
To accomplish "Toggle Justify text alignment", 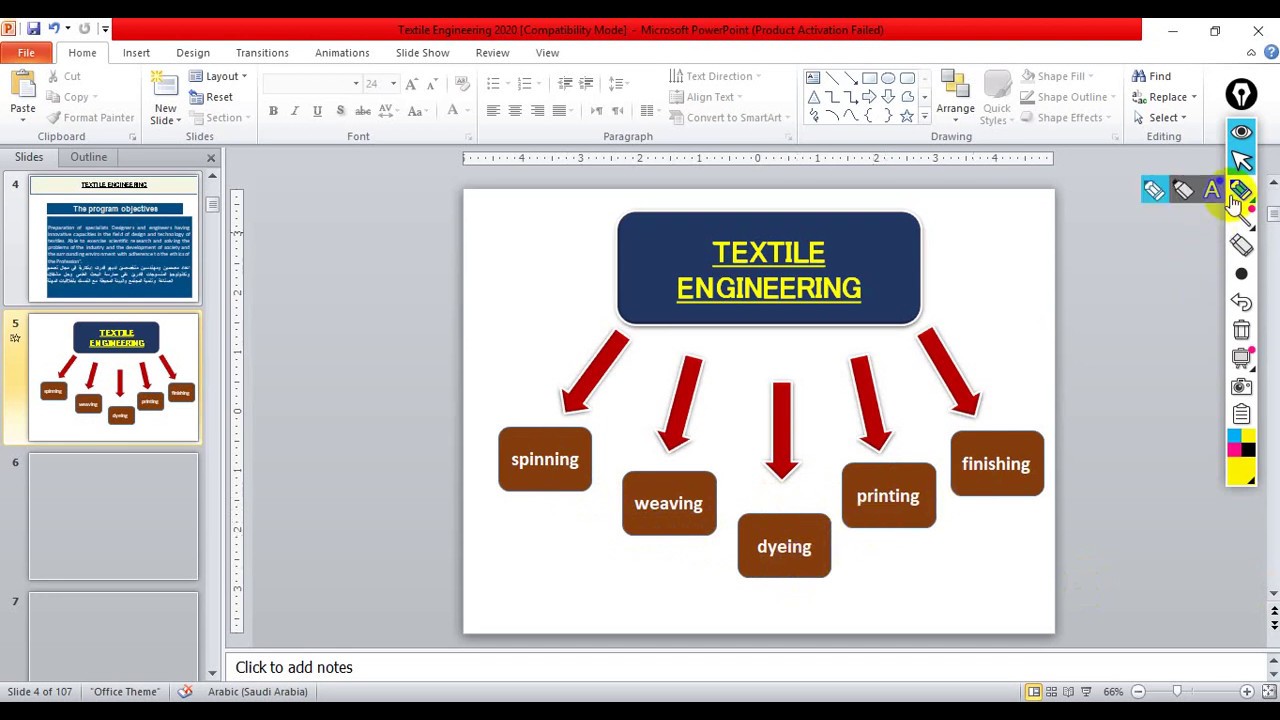I will click(x=559, y=110).
